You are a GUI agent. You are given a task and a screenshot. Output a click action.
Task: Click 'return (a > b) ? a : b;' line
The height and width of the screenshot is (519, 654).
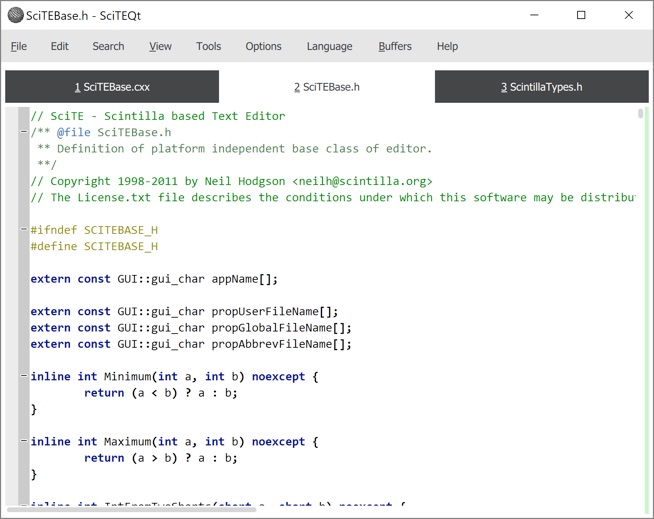tap(161, 458)
